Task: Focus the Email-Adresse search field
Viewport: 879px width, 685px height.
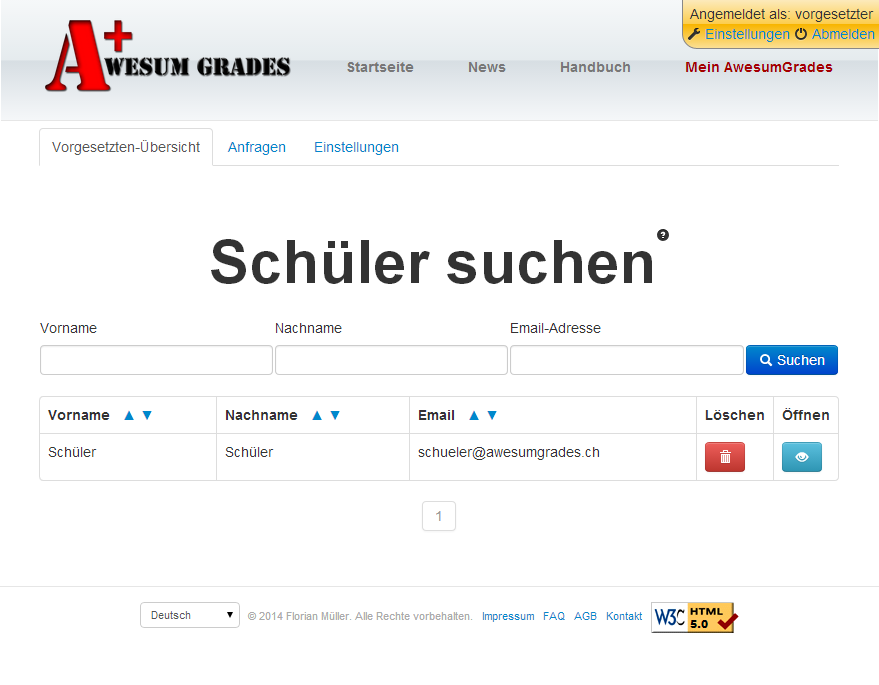Action: [626, 360]
